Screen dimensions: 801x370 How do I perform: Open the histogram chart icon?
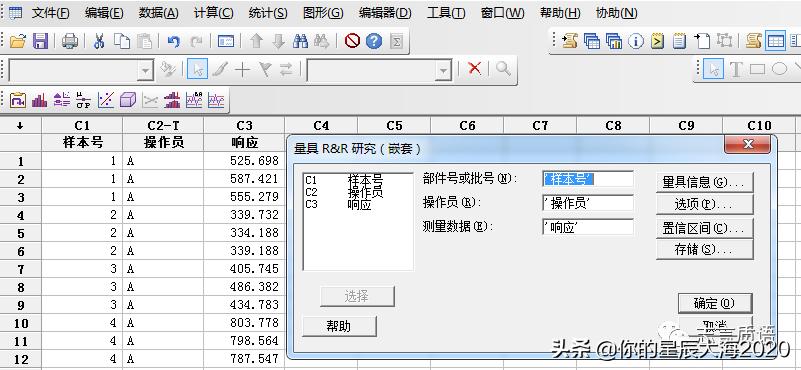[x=39, y=100]
